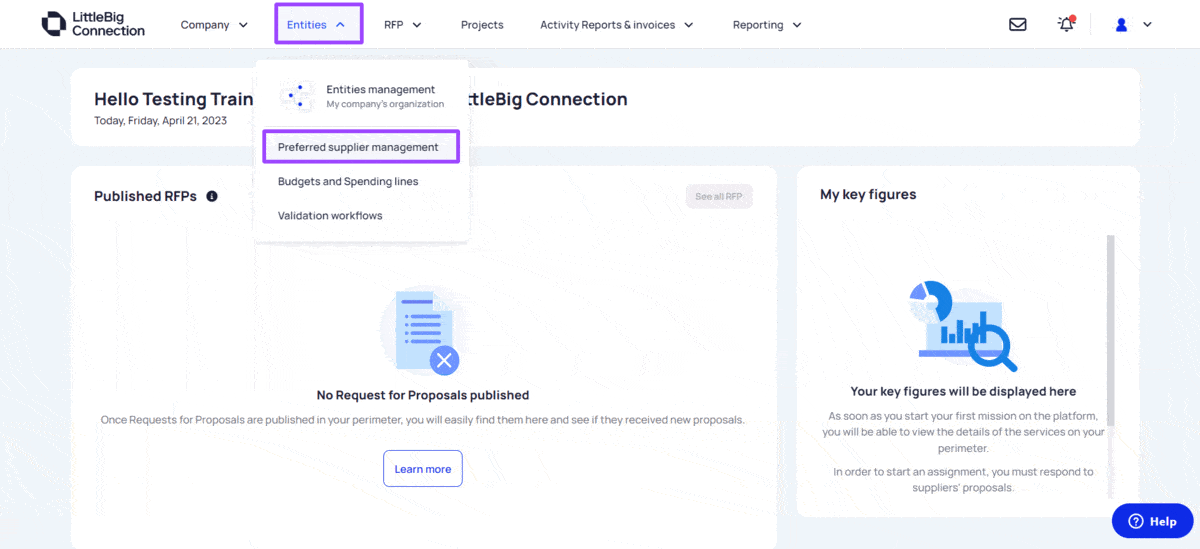Open the Company menu
The image size is (1200, 549).
tap(214, 25)
